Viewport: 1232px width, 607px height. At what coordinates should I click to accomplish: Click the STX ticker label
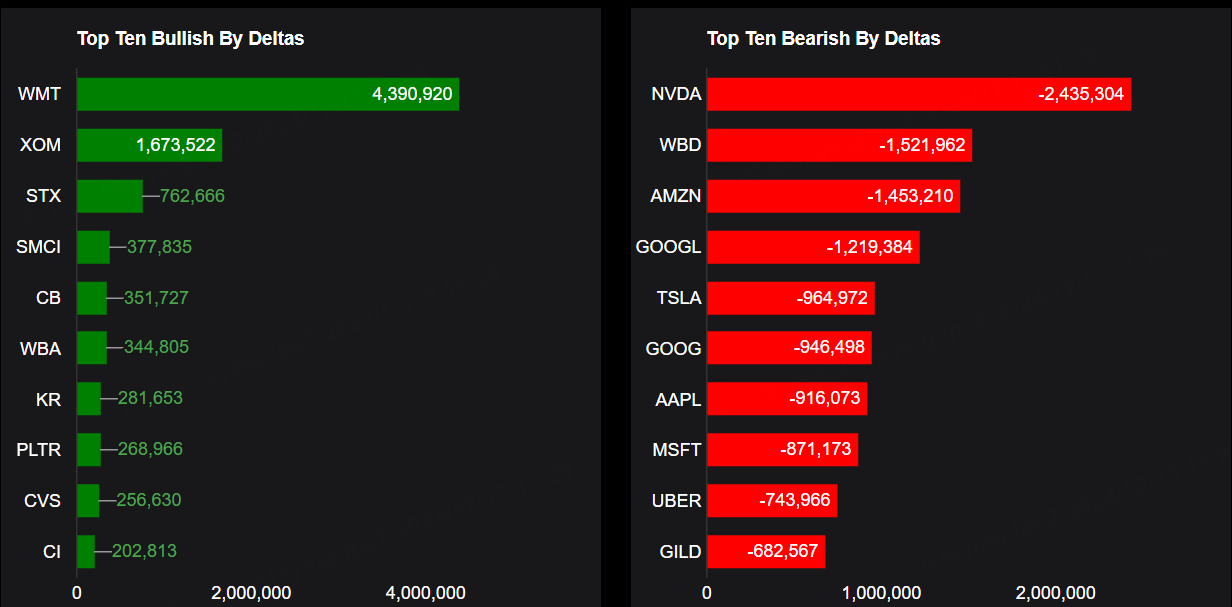click(x=43, y=196)
